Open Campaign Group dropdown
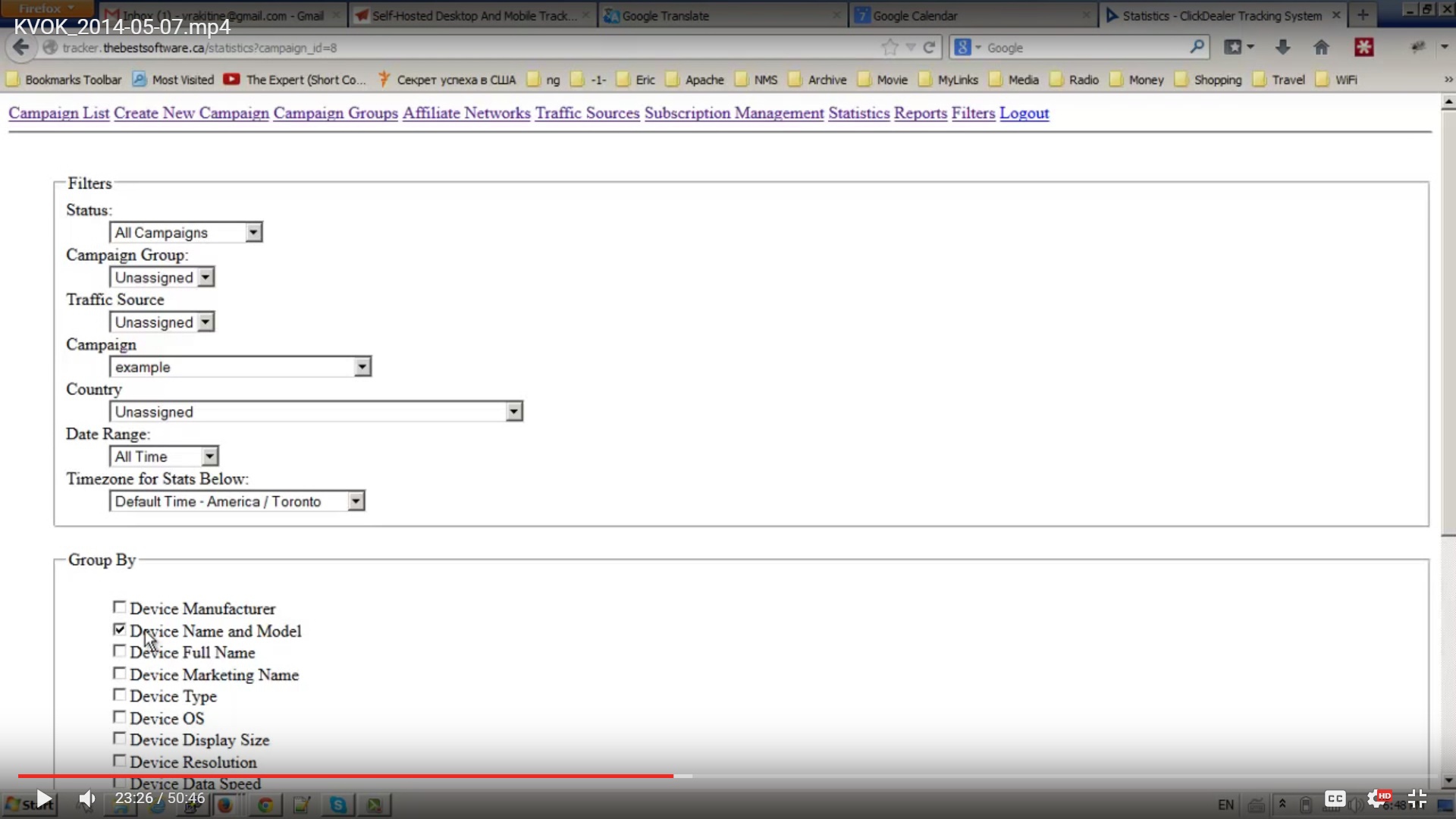Screen dimensions: 1456x819 pyautogui.click(x=162, y=278)
